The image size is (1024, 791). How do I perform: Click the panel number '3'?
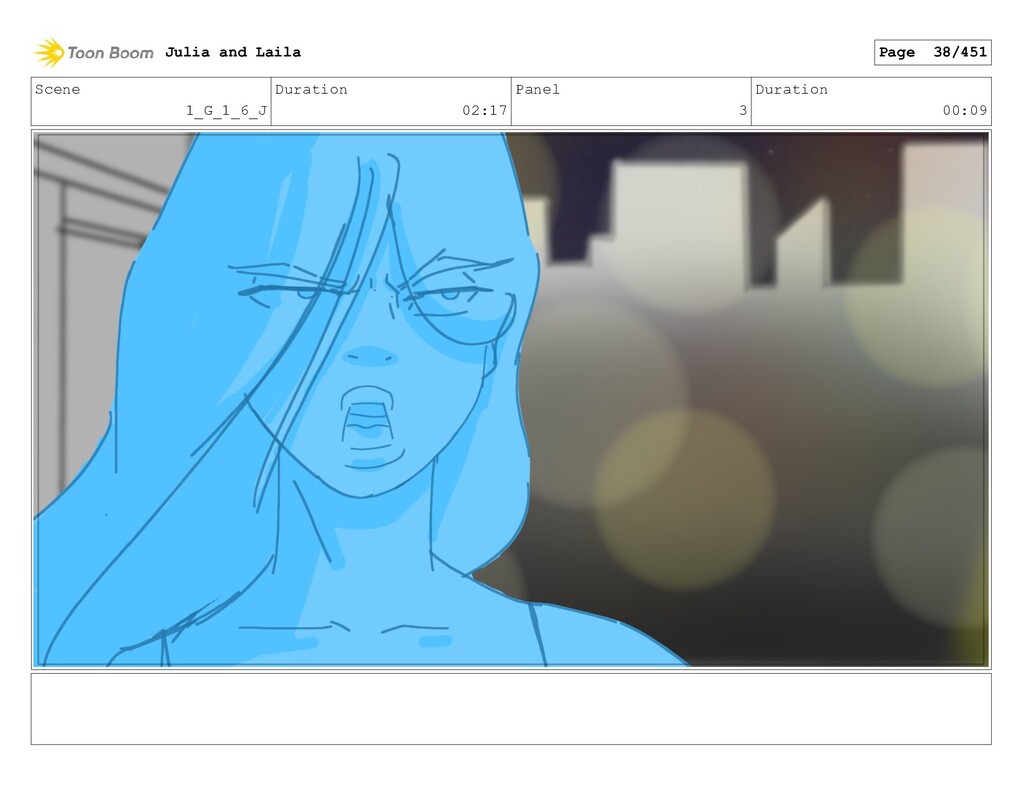(743, 110)
